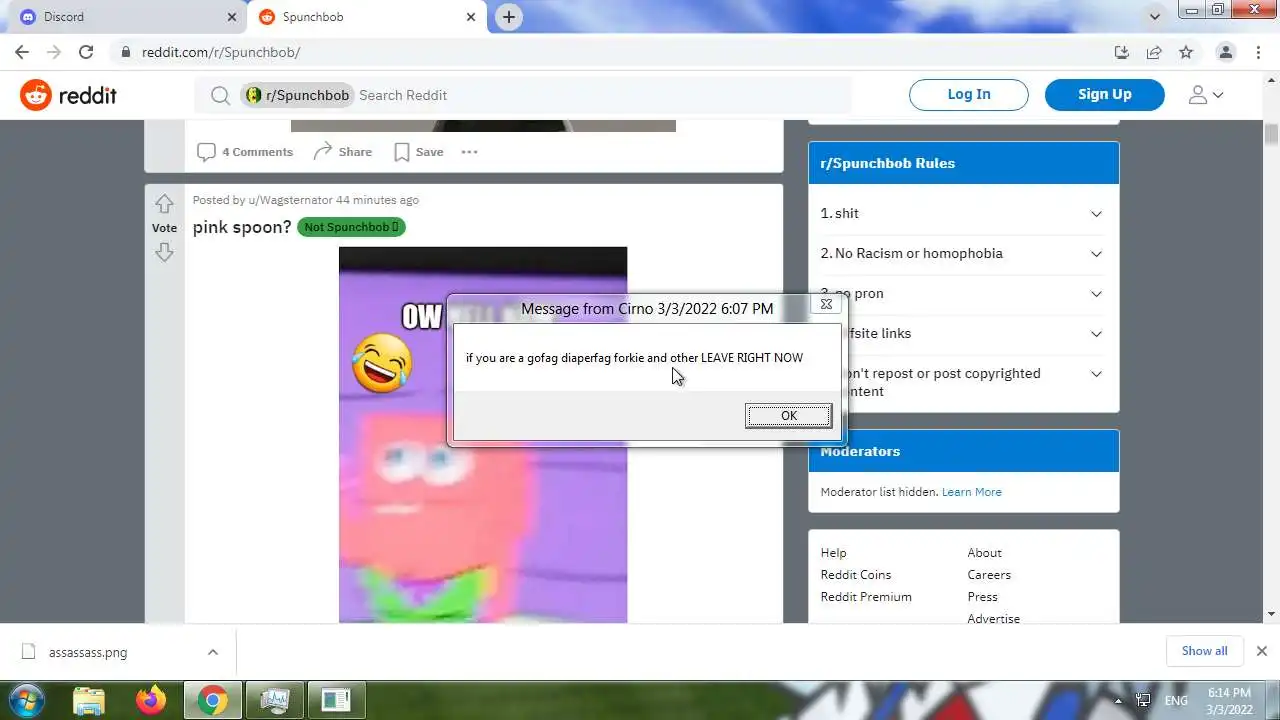This screenshot has width=1280, height=720.
Task: Click the Sign Up button
Action: 1105,94
